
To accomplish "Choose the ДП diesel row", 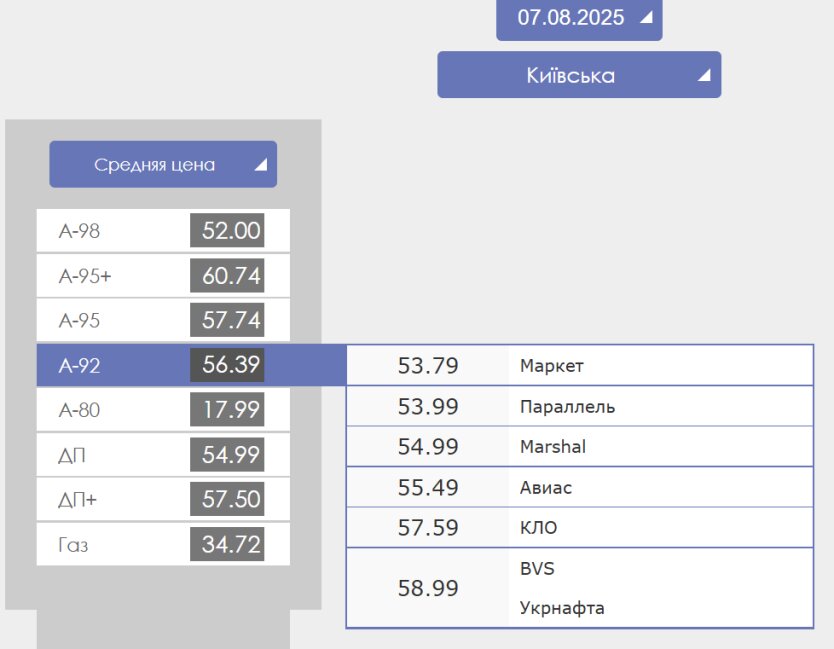I will tap(163, 455).
